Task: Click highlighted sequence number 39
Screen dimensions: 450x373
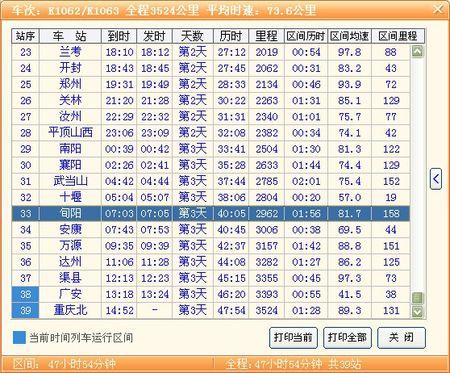Action: [25, 310]
